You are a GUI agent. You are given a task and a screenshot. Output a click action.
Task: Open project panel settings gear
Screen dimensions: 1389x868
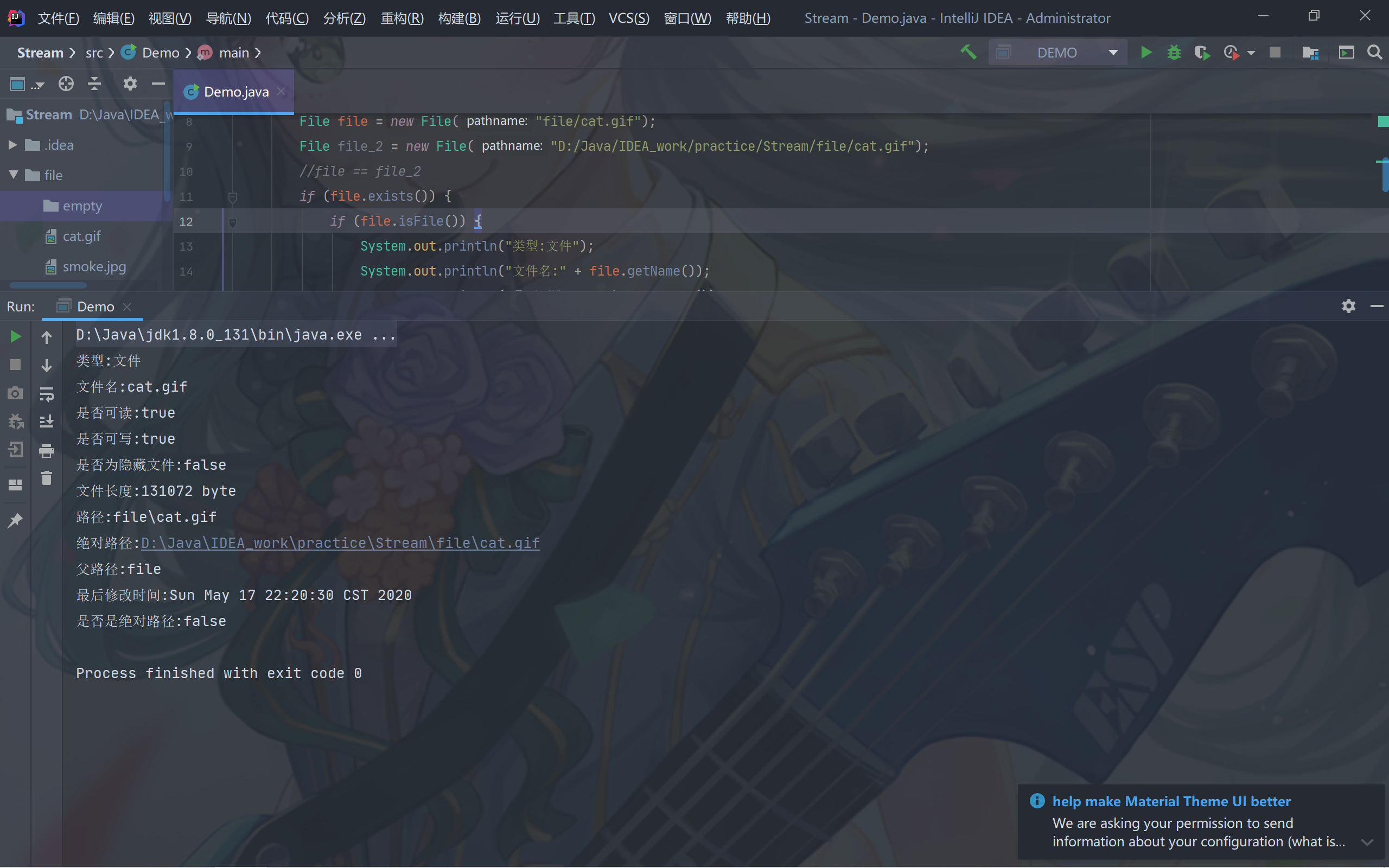tap(130, 84)
